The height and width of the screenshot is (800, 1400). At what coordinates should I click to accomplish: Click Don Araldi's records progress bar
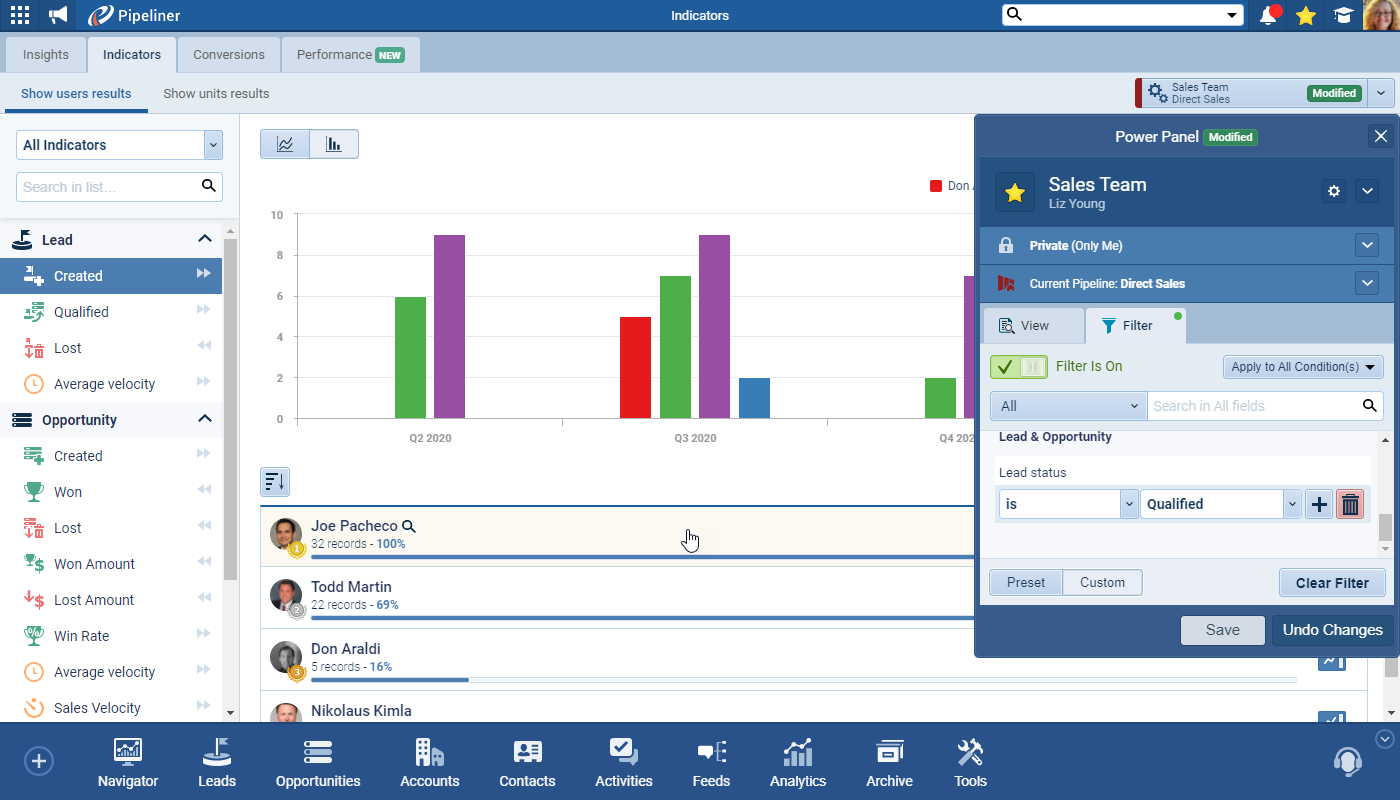(x=390, y=680)
